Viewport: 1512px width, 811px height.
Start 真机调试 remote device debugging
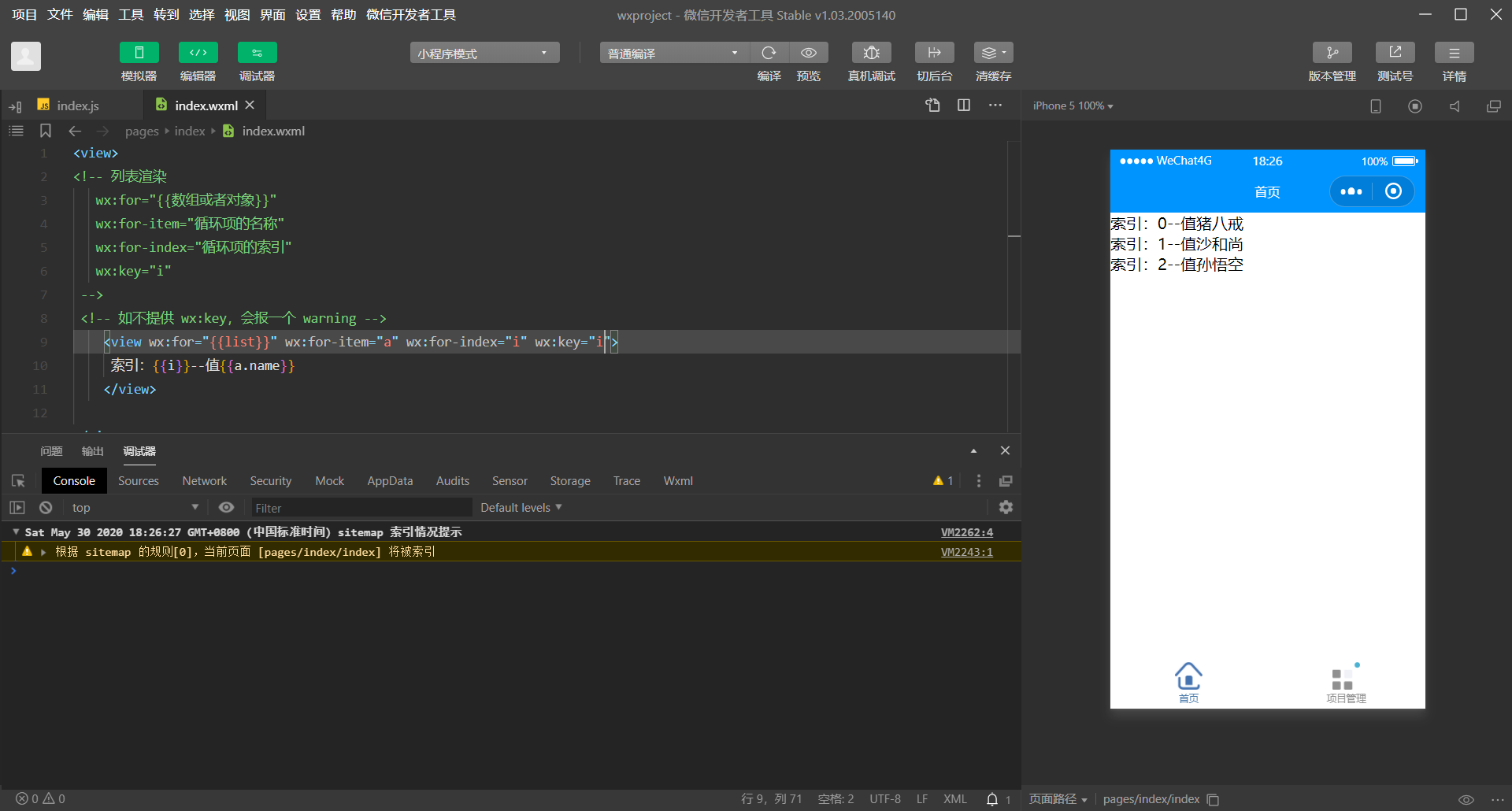click(871, 53)
